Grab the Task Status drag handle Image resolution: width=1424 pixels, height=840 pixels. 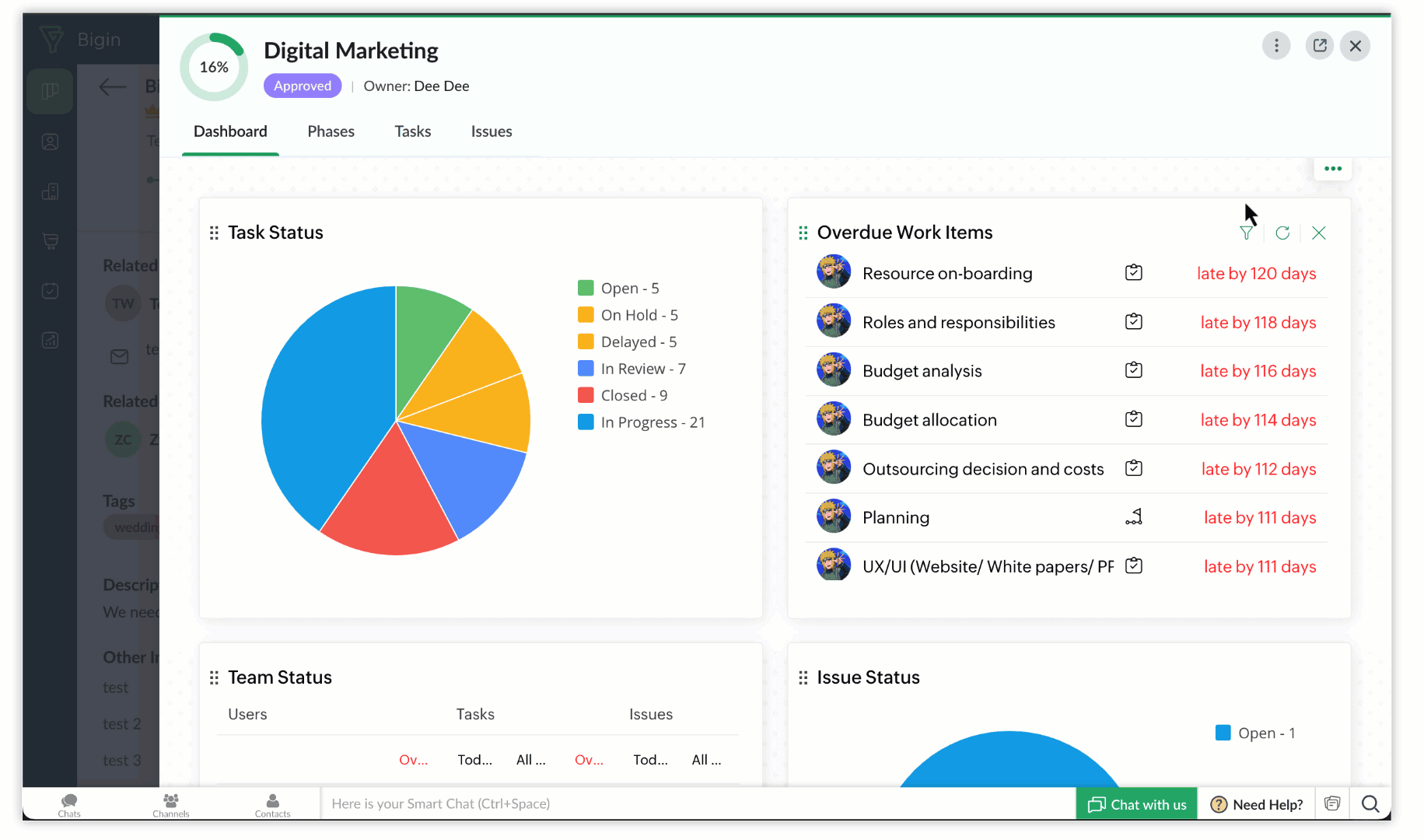tap(214, 233)
